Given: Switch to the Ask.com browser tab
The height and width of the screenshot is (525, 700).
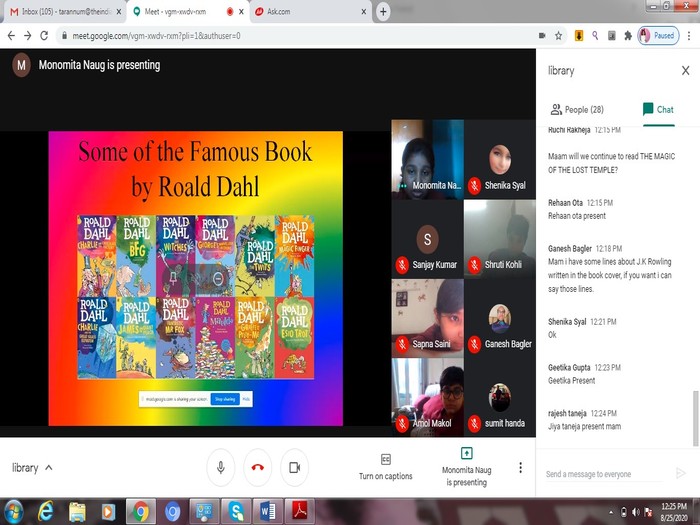Looking at the screenshot, I should pos(311,12).
